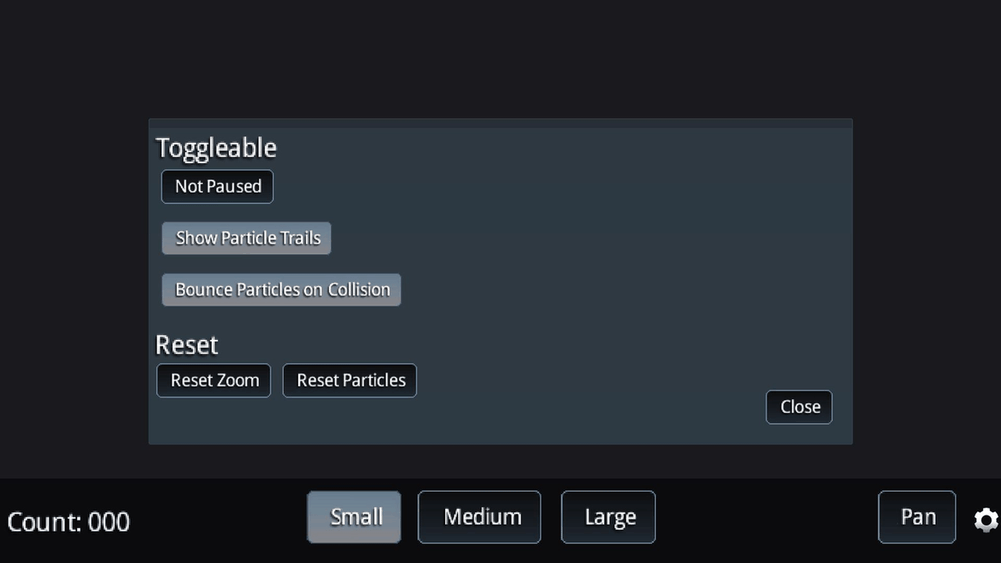Viewport: 1001px width, 563px height.
Task: Click the dark canvas above the settings panel
Action: [500, 60]
